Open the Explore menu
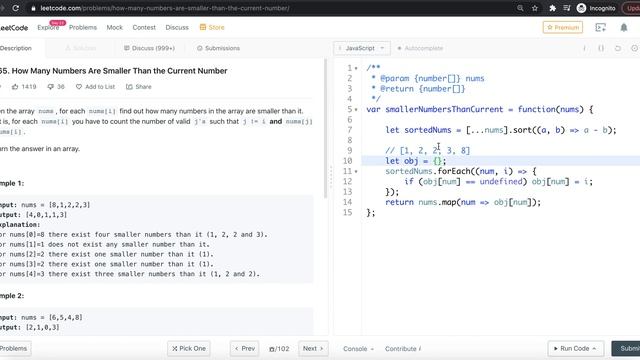Screen dimensions: 640x360 click(x=48, y=27)
